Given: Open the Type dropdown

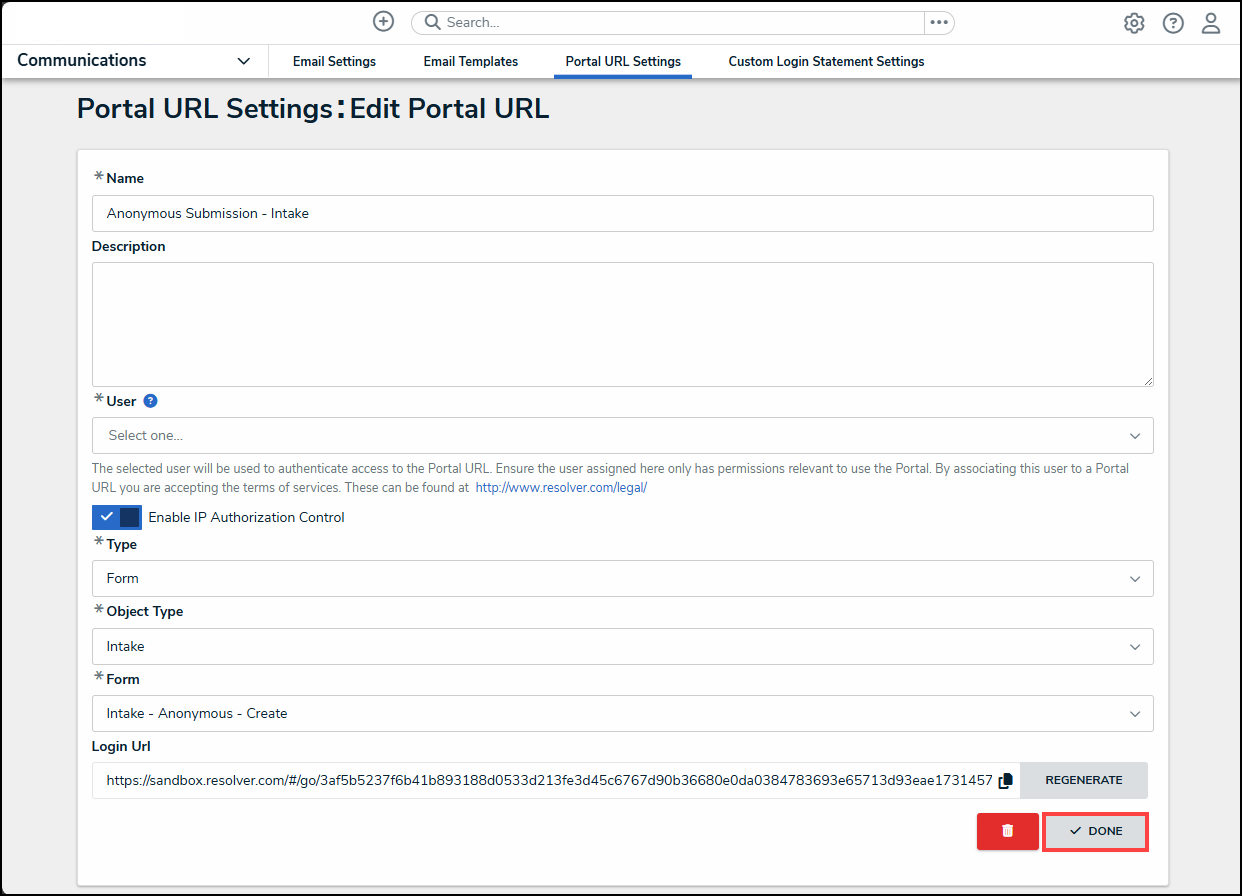Looking at the screenshot, I should click(622, 578).
